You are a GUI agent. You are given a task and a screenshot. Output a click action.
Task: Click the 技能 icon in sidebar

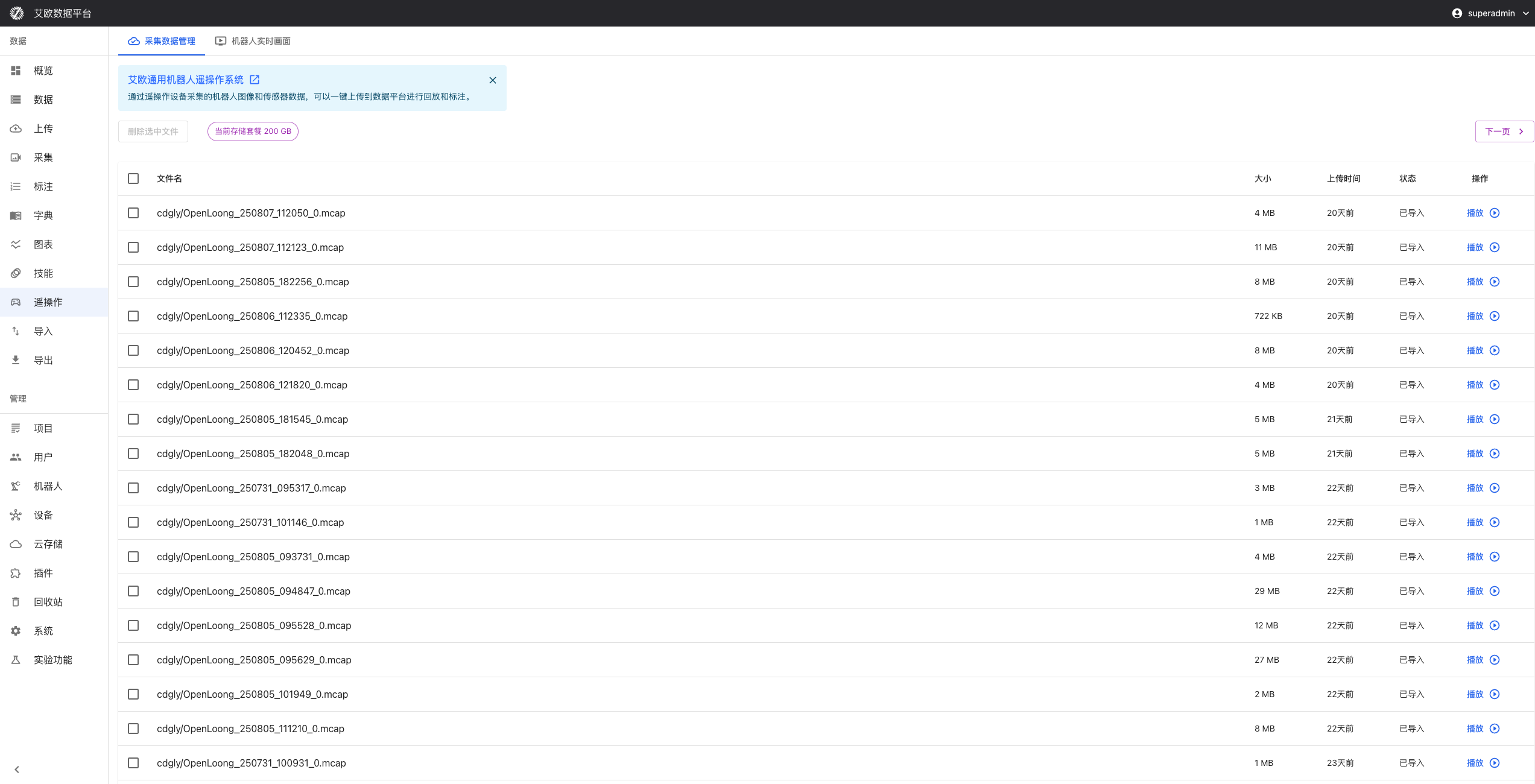16,273
